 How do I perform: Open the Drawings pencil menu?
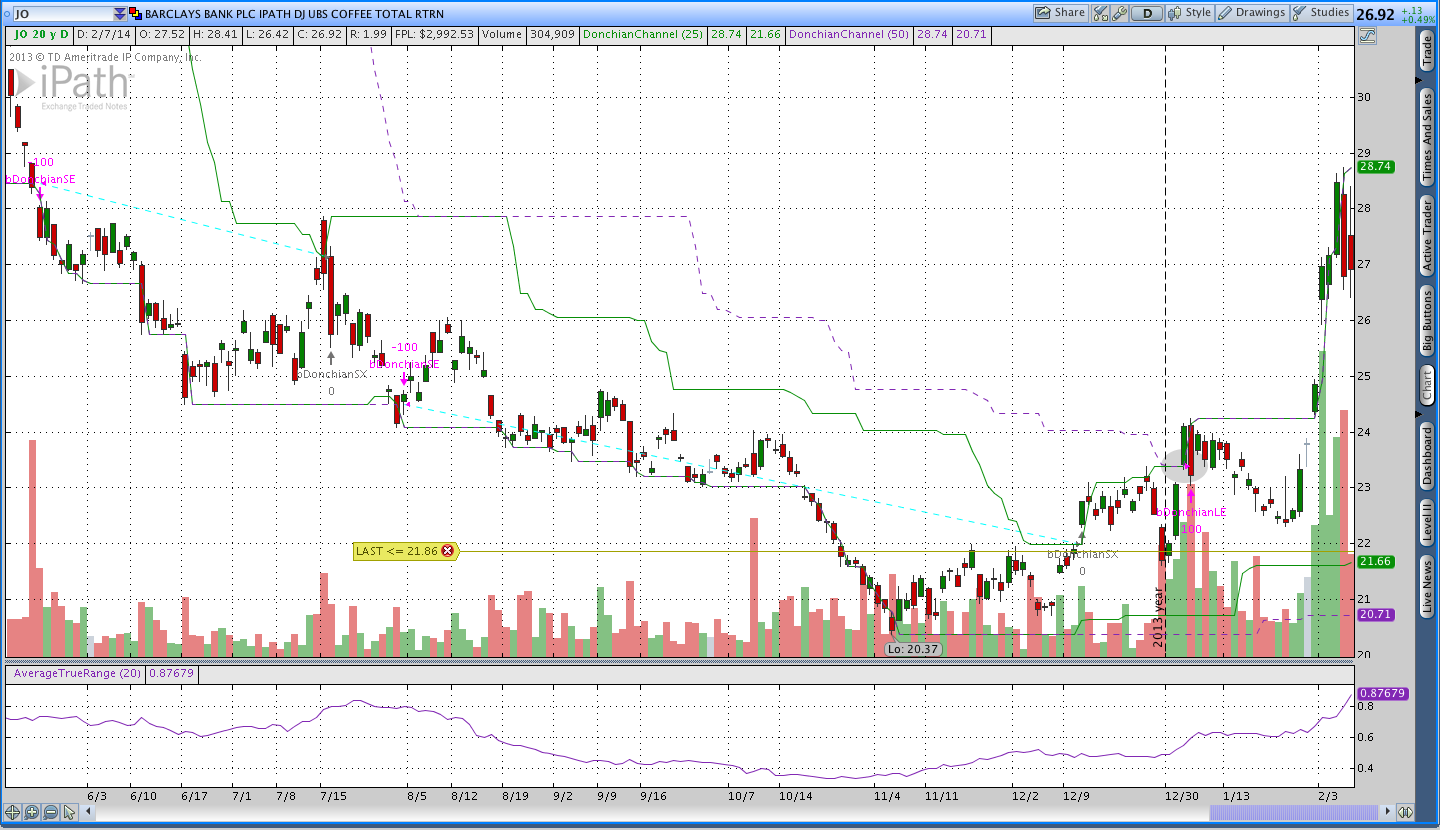(1251, 13)
